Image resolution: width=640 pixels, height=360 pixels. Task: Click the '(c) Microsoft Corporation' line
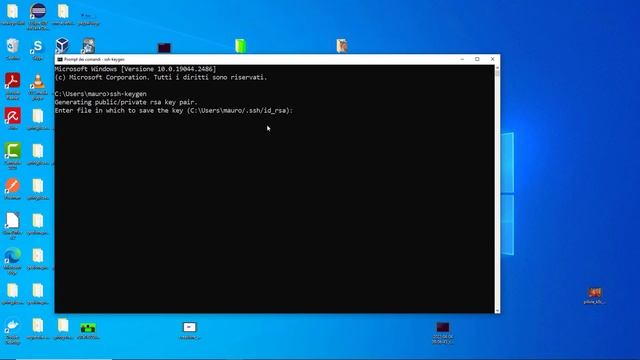click(161, 77)
